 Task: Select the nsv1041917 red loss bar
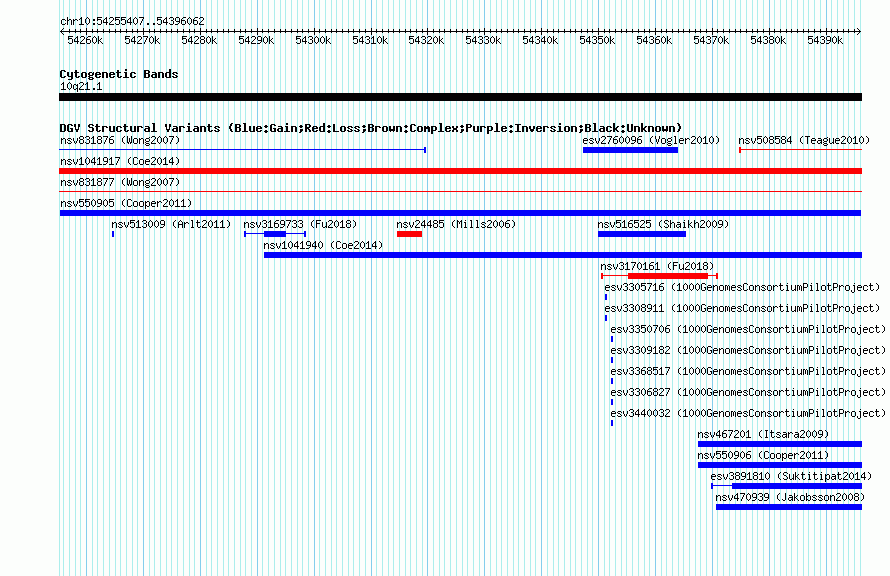[x=460, y=171]
